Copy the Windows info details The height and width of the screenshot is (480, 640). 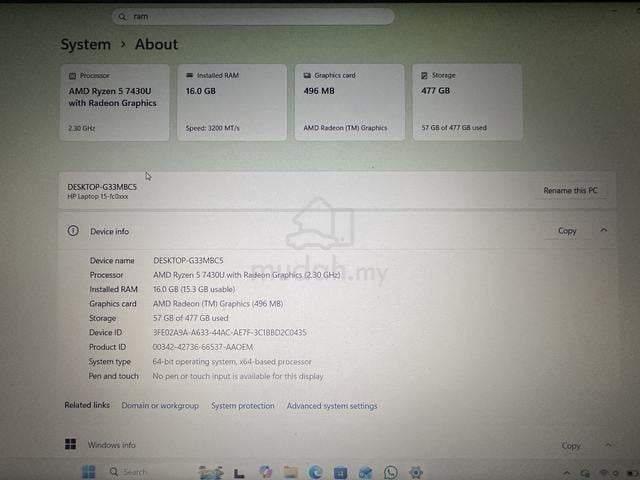tap(571, 446)
